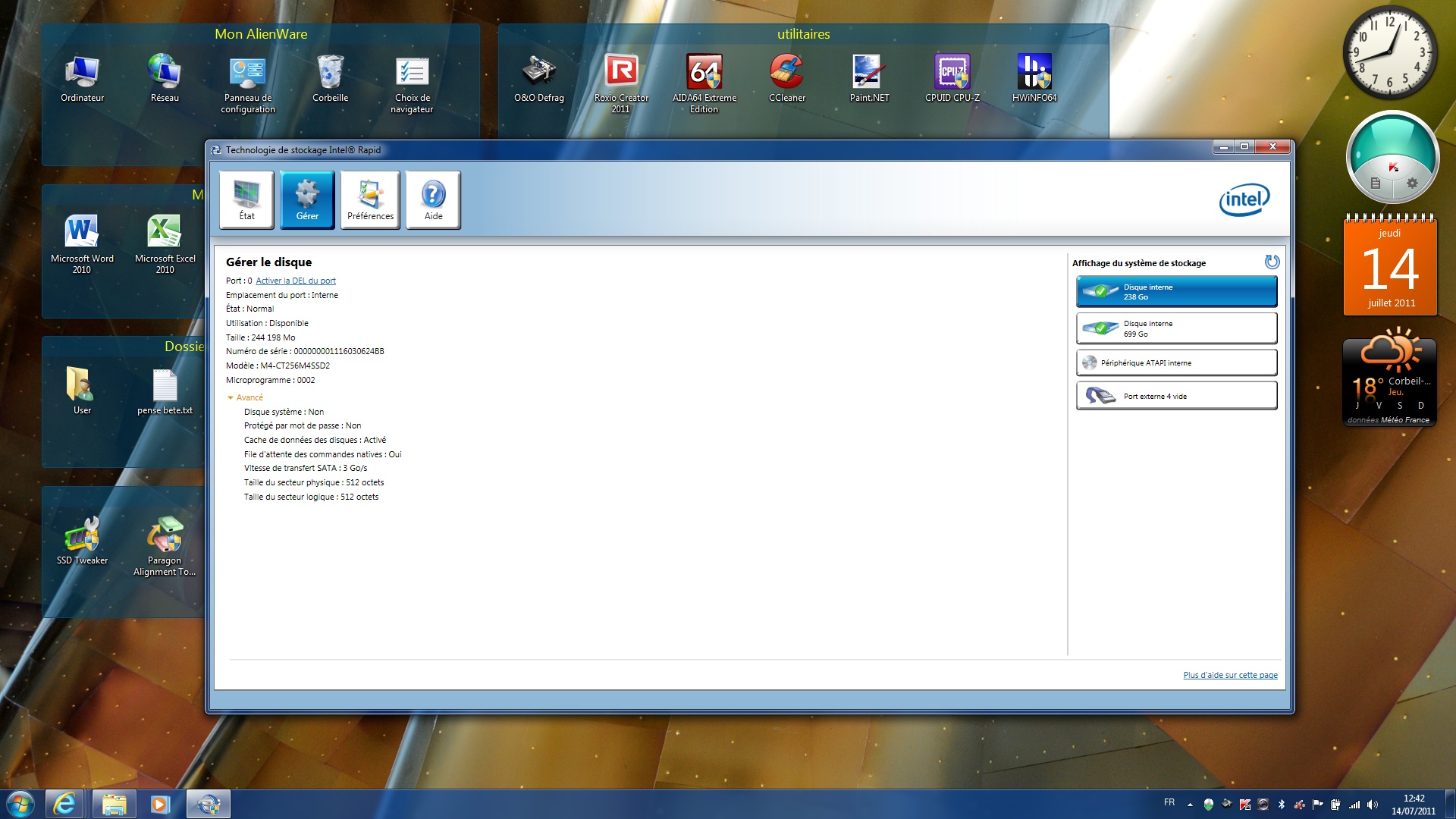
Task: Open Plus d'aide sur cette page link
Action: pos(1230,675)
